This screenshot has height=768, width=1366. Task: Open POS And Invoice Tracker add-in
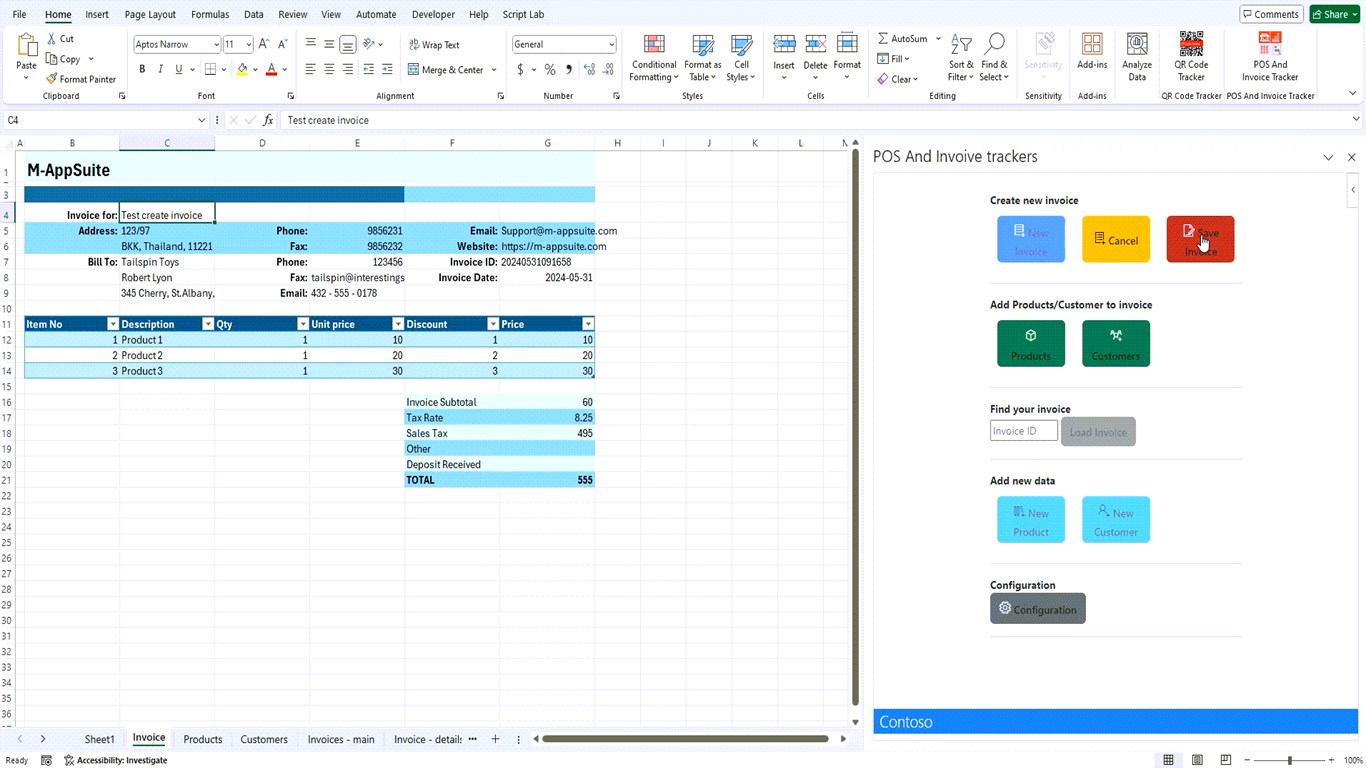click(1270, 57)
